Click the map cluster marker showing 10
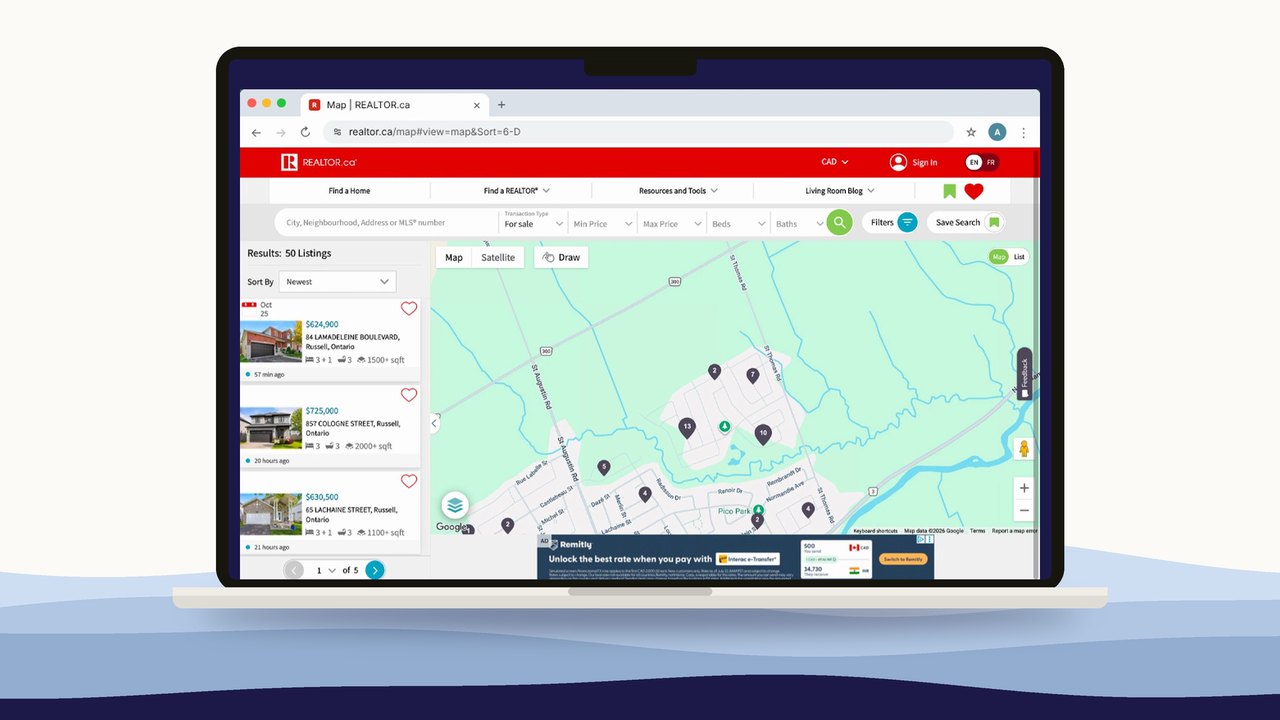1280x720 pixels. click(x=763, y=434)
